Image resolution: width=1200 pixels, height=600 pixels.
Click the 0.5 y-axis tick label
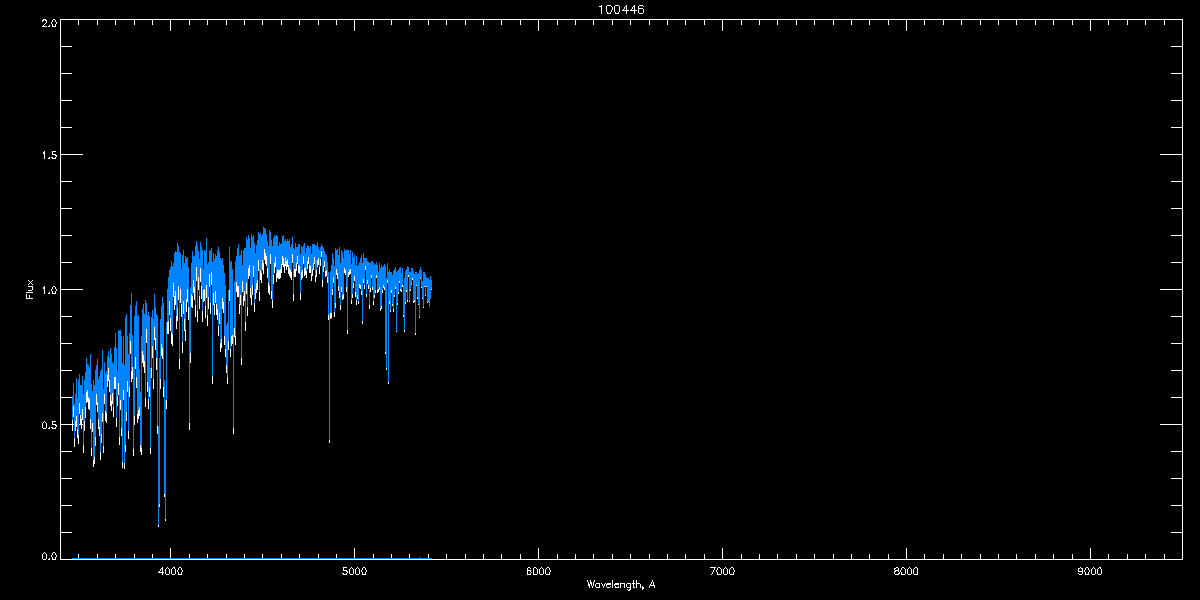pyautogui.click(x=49, y=424)
